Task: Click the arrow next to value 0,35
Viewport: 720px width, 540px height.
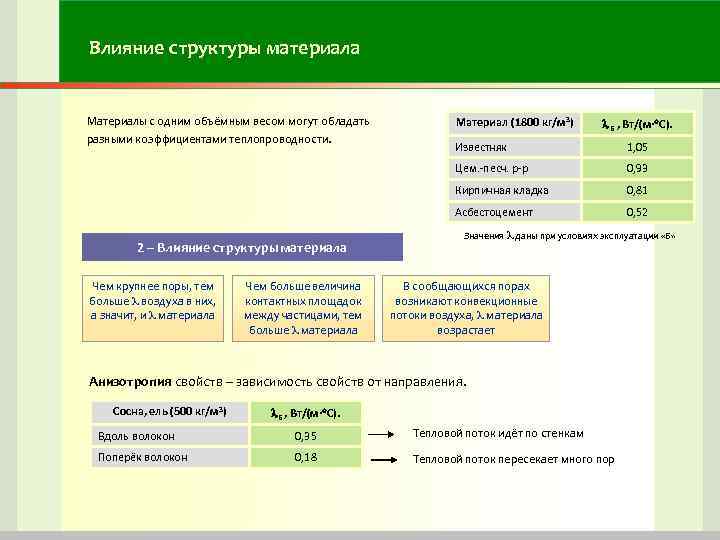Action: [381, 434]
